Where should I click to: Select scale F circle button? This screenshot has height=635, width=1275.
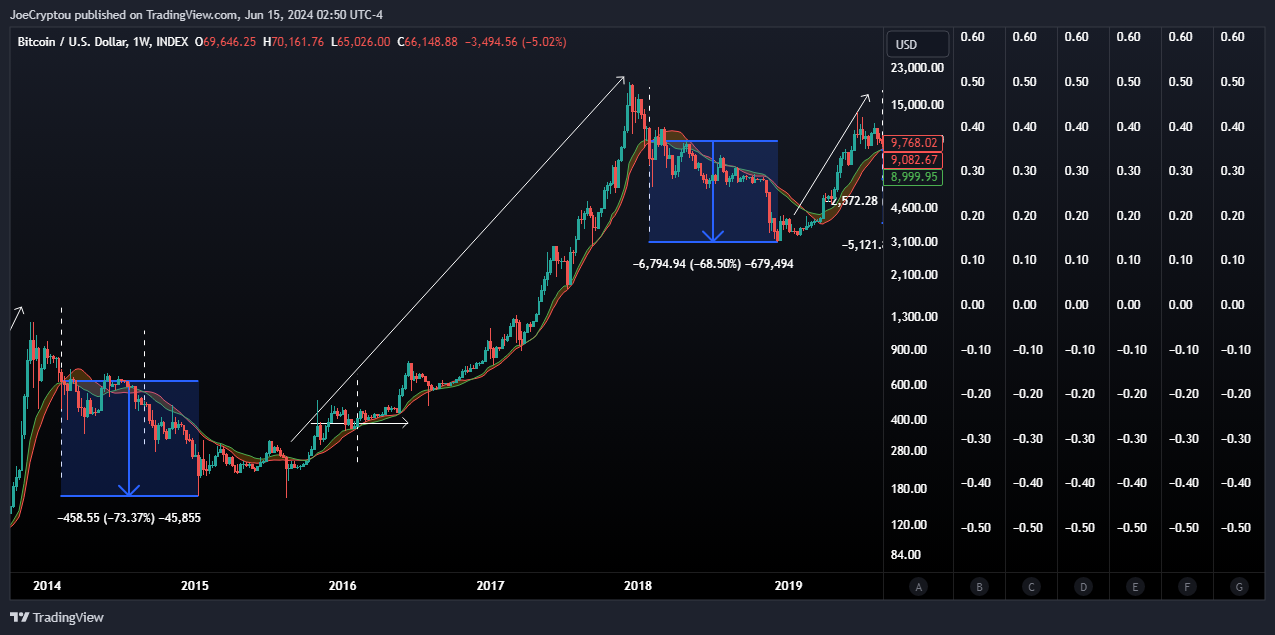1187,588
